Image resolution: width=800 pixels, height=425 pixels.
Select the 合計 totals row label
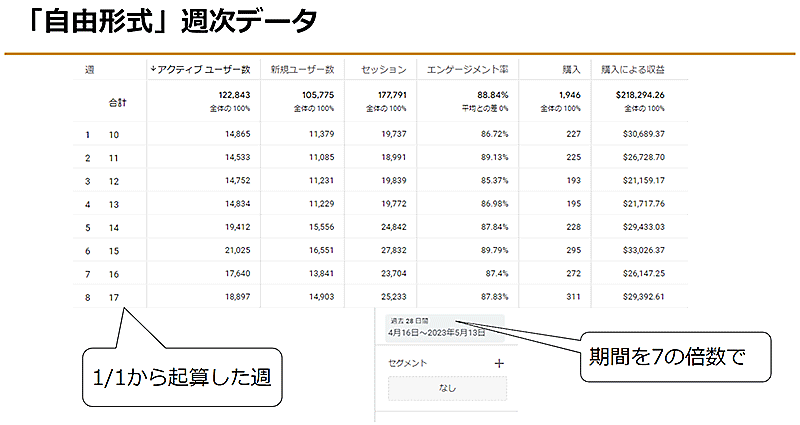tap(118, 102)
